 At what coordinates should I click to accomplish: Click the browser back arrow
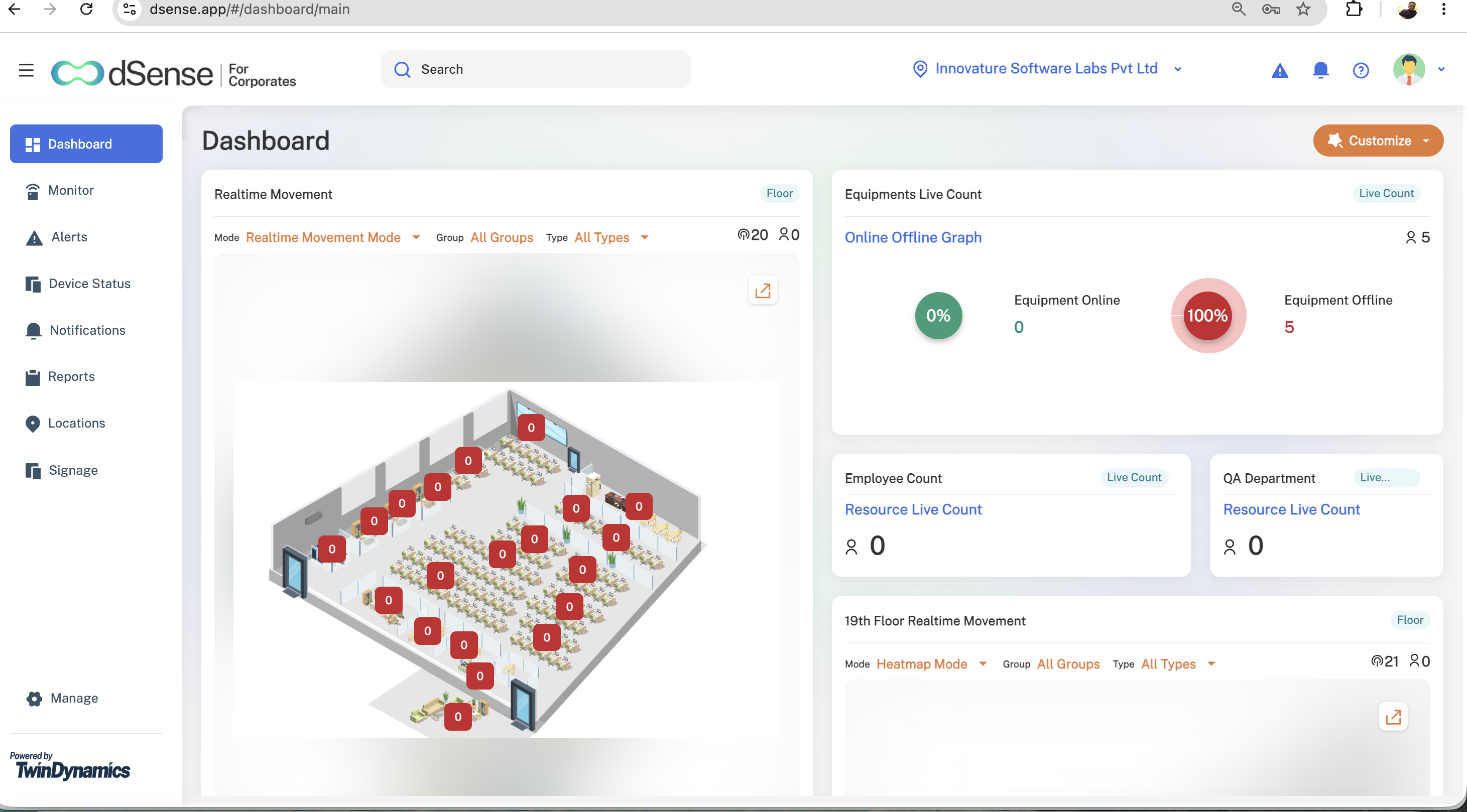pyautogui.click(x=14, y=9)
